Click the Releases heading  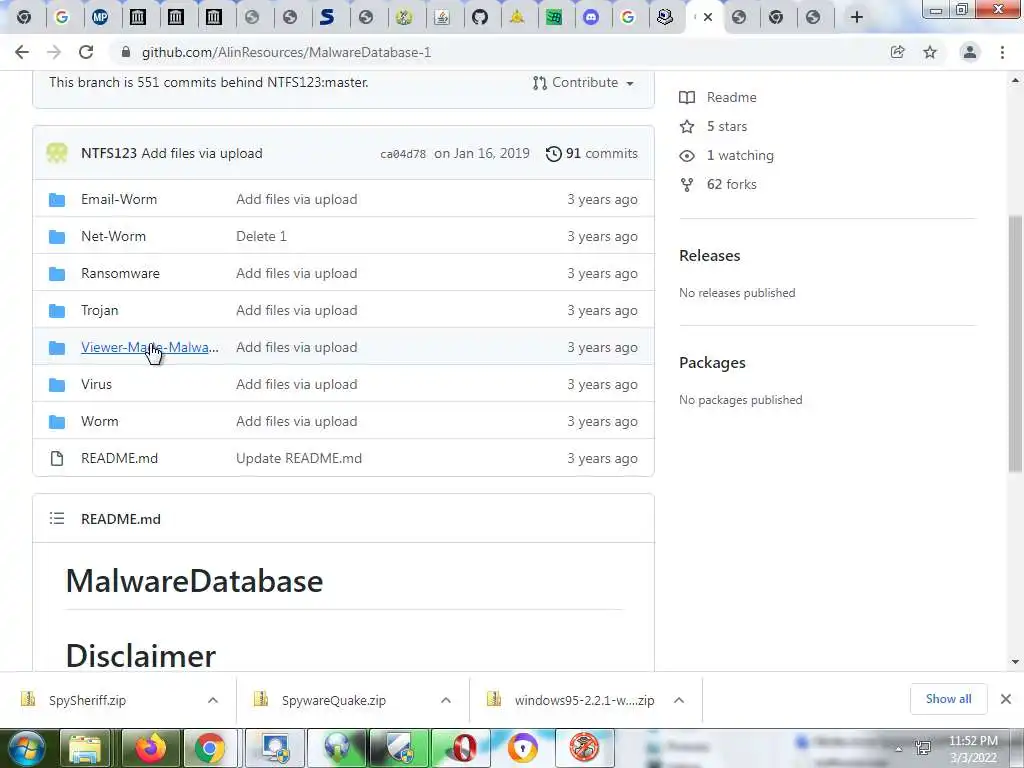coord(710,255)
